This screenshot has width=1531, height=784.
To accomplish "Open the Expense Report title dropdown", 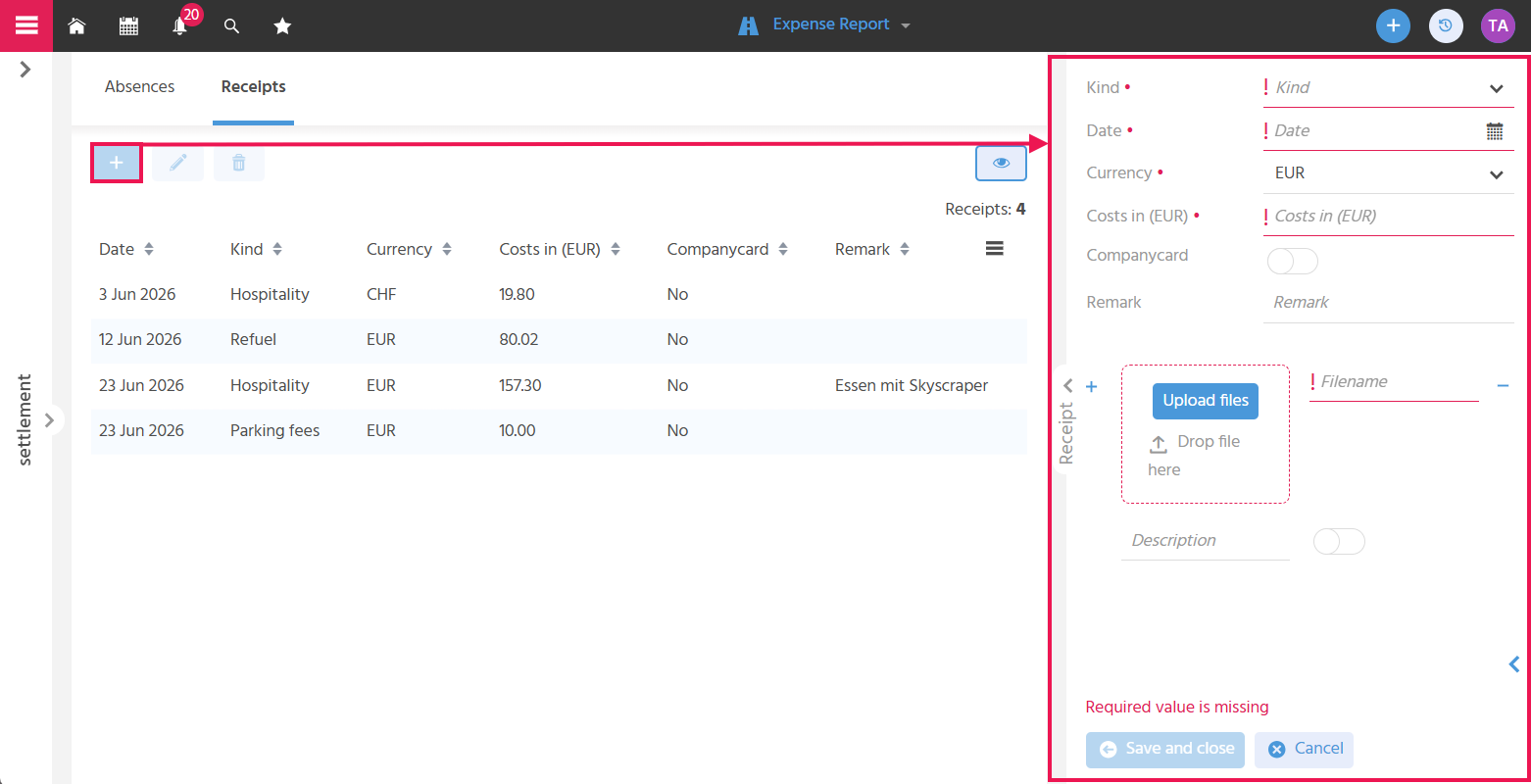I will (x=825, y=24).
